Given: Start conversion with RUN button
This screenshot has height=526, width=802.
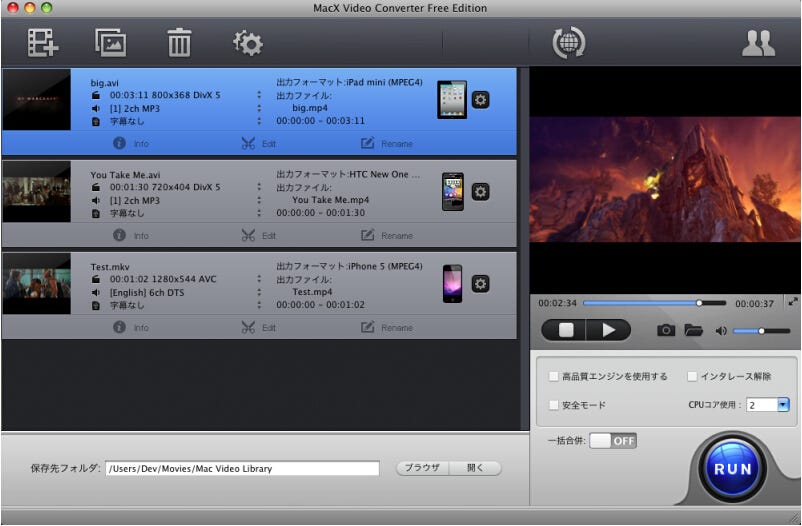Looking at the screenshot, I should [x=732, y=469].
